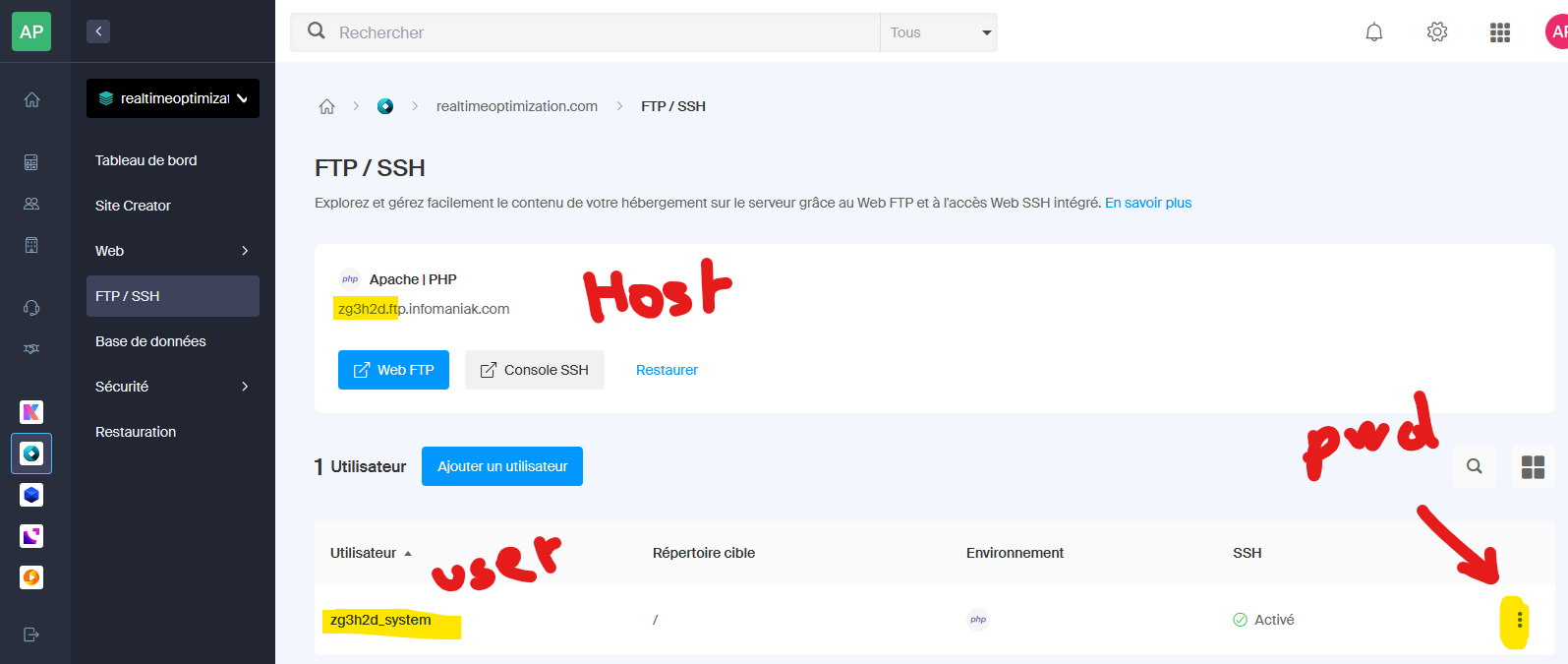Viewport: 1568px width, 664px height.
Task: Open the apps grid menu
Action: pos(1500,32)
